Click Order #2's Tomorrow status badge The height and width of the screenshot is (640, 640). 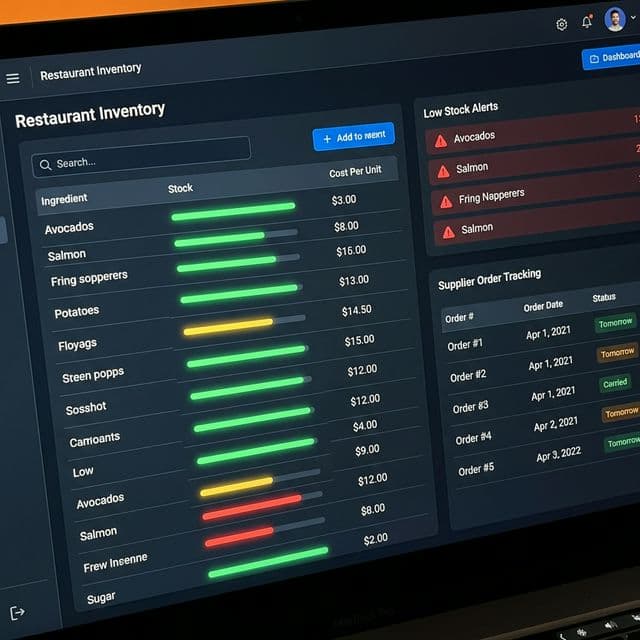tap(618, 353)
